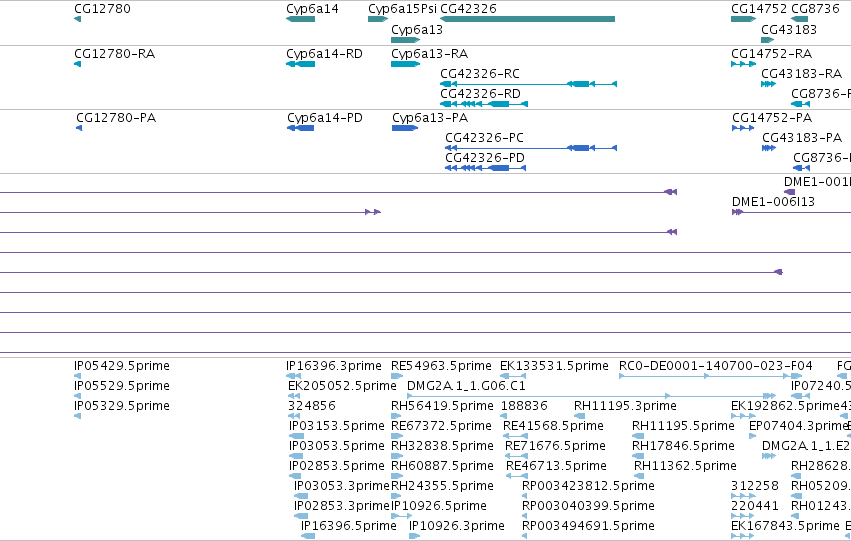Click the RH11362.5prime EST
851x541 pixels.
click(640, 476)
